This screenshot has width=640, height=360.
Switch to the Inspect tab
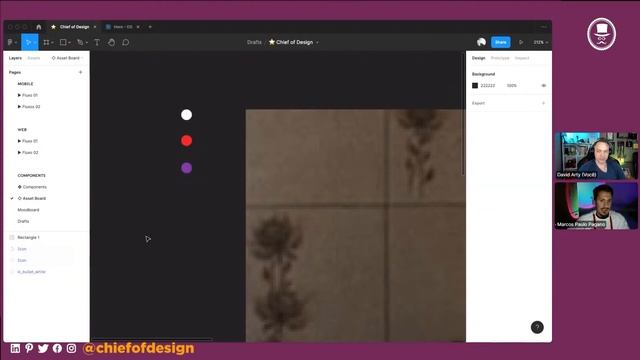pos(522,58)
